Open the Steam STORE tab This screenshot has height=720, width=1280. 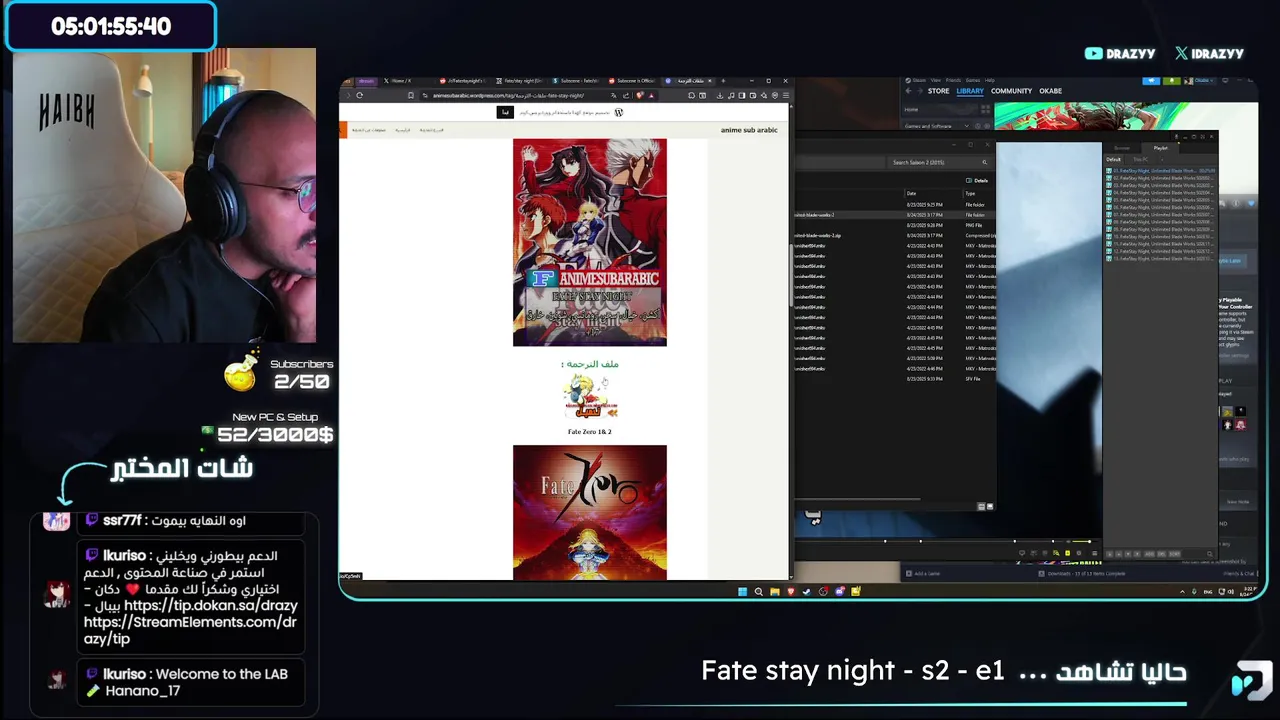938,91
